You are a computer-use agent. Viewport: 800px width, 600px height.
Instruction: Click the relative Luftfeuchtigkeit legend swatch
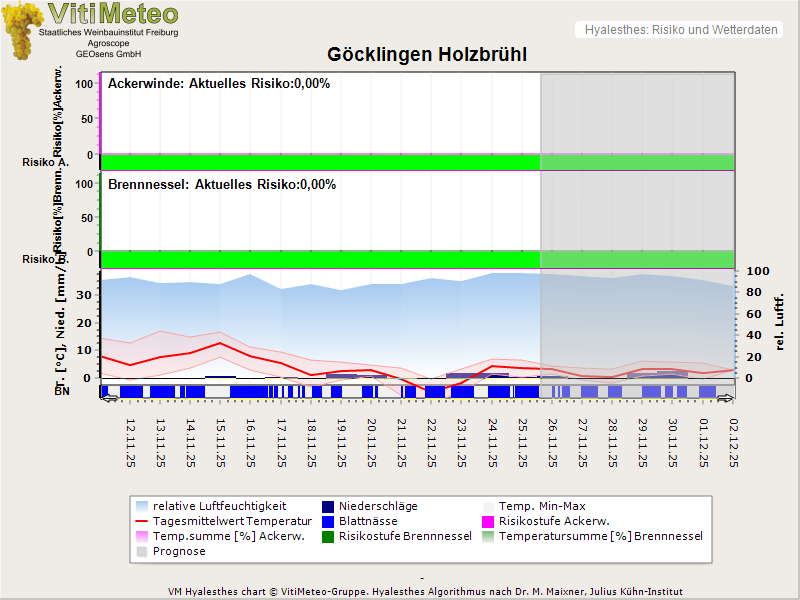click(x=143, y=506)
